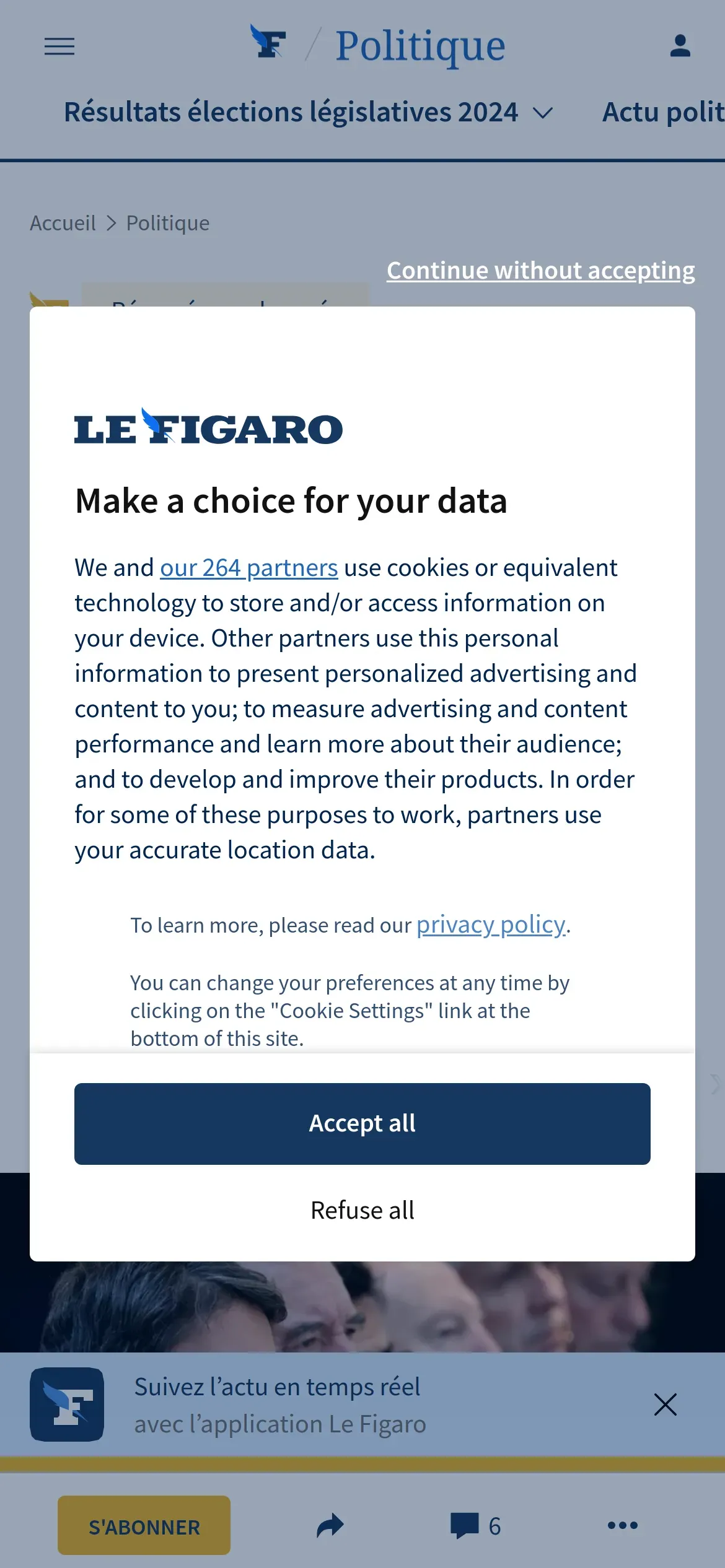This screenshot has width=725, height=1568.
Task: Expand Résultats élections législatives 2024 dropdown
Action: tap(308, 112)
